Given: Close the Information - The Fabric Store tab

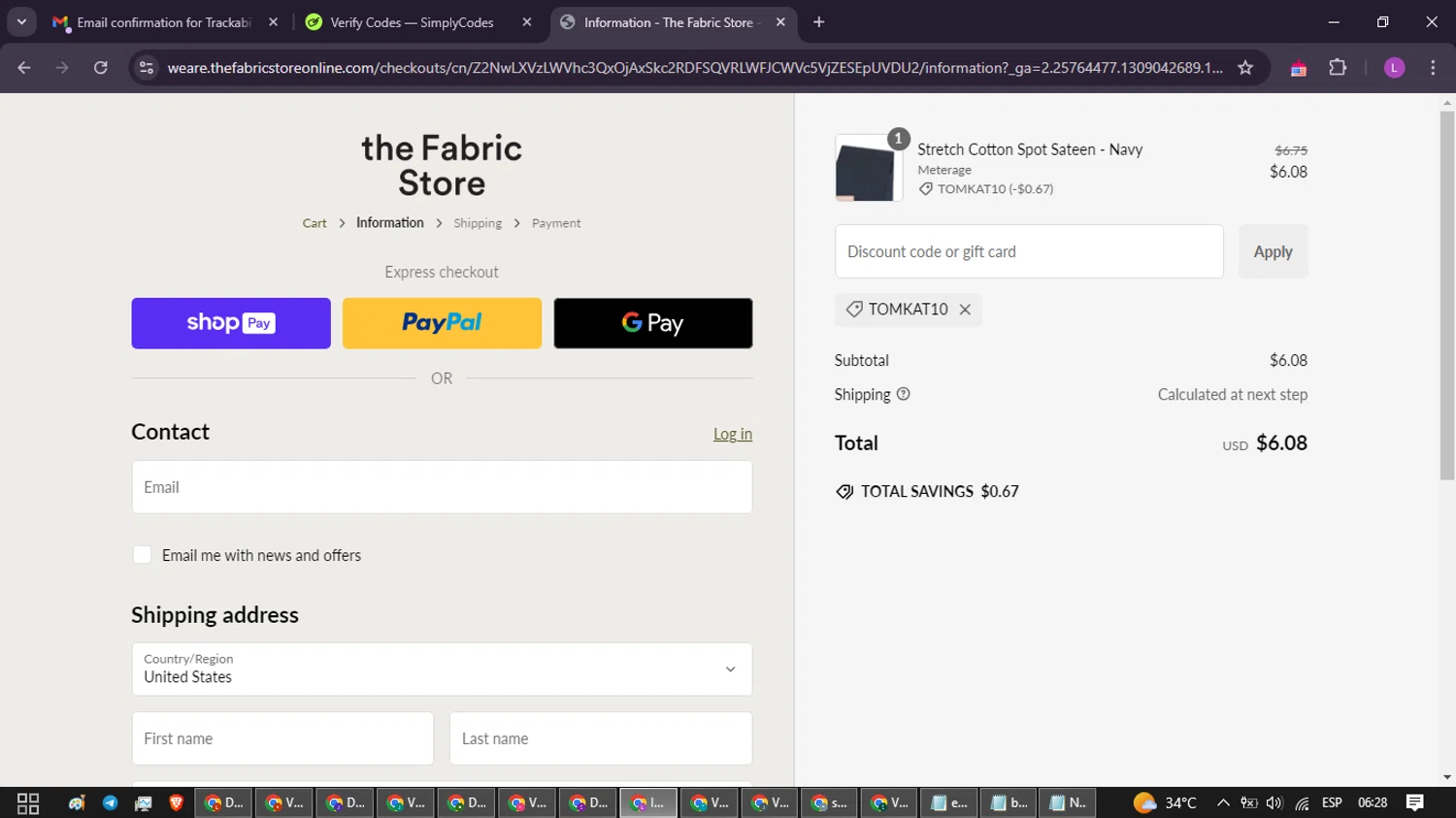Looking at the screenshot, I should (x=780, y=21).
